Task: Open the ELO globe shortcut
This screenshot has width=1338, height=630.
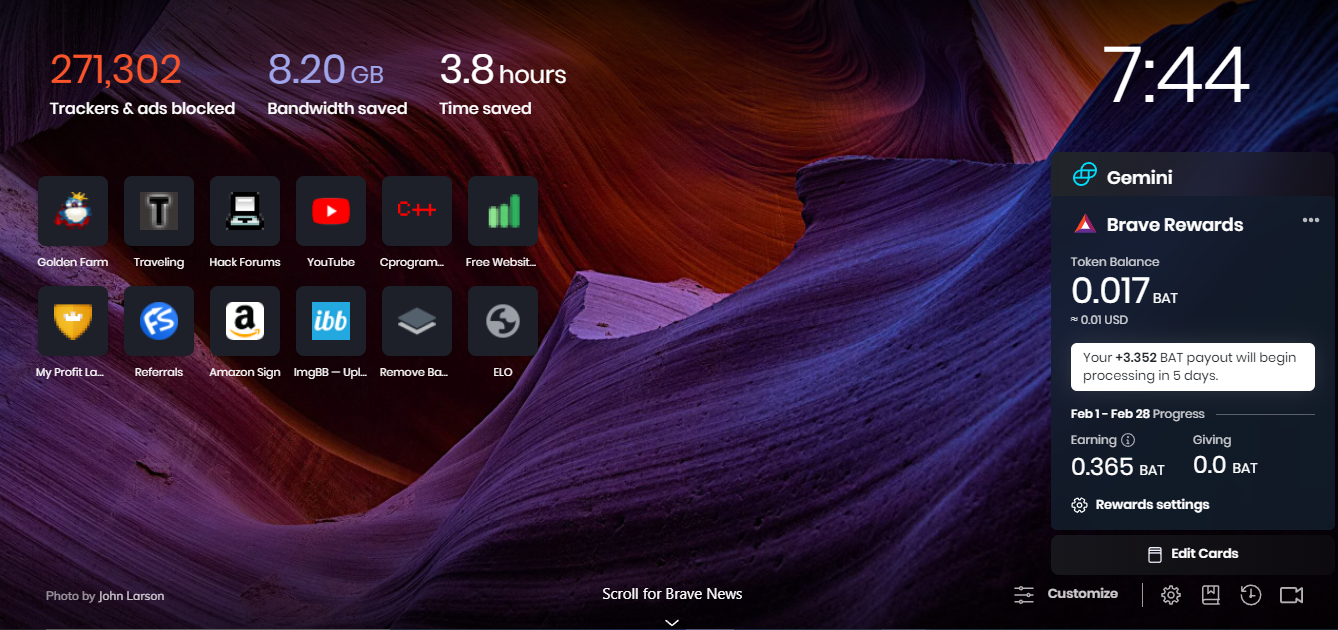Action: point(503,321)
